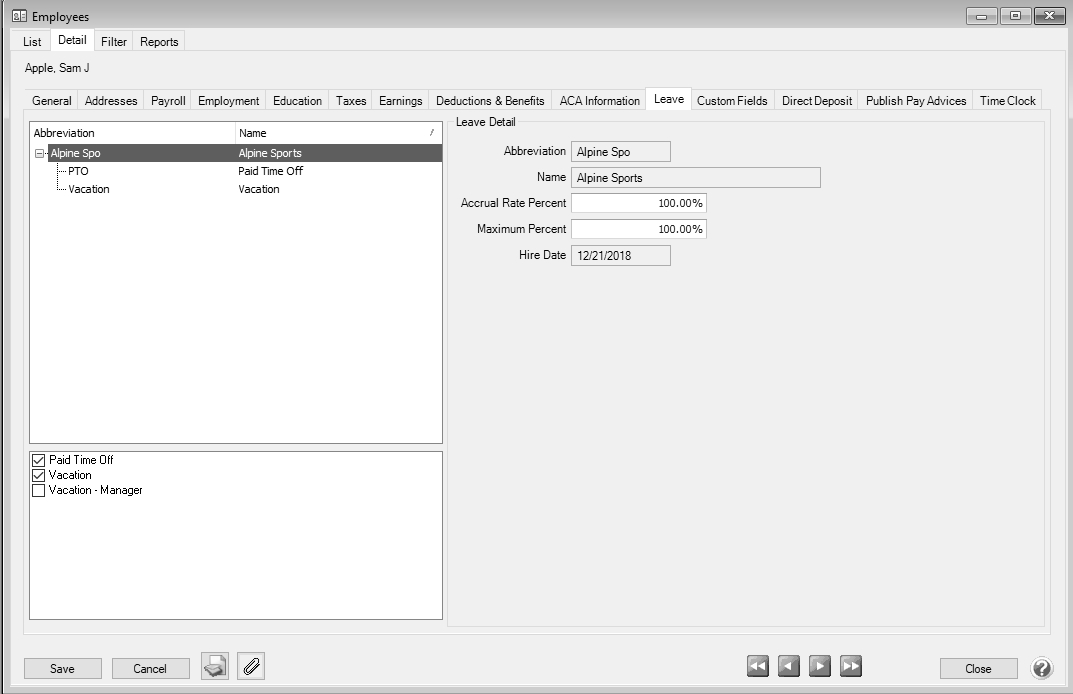Open attachments with the paperclip icon
The image size is (1073, 694).
tap(251, 667)
